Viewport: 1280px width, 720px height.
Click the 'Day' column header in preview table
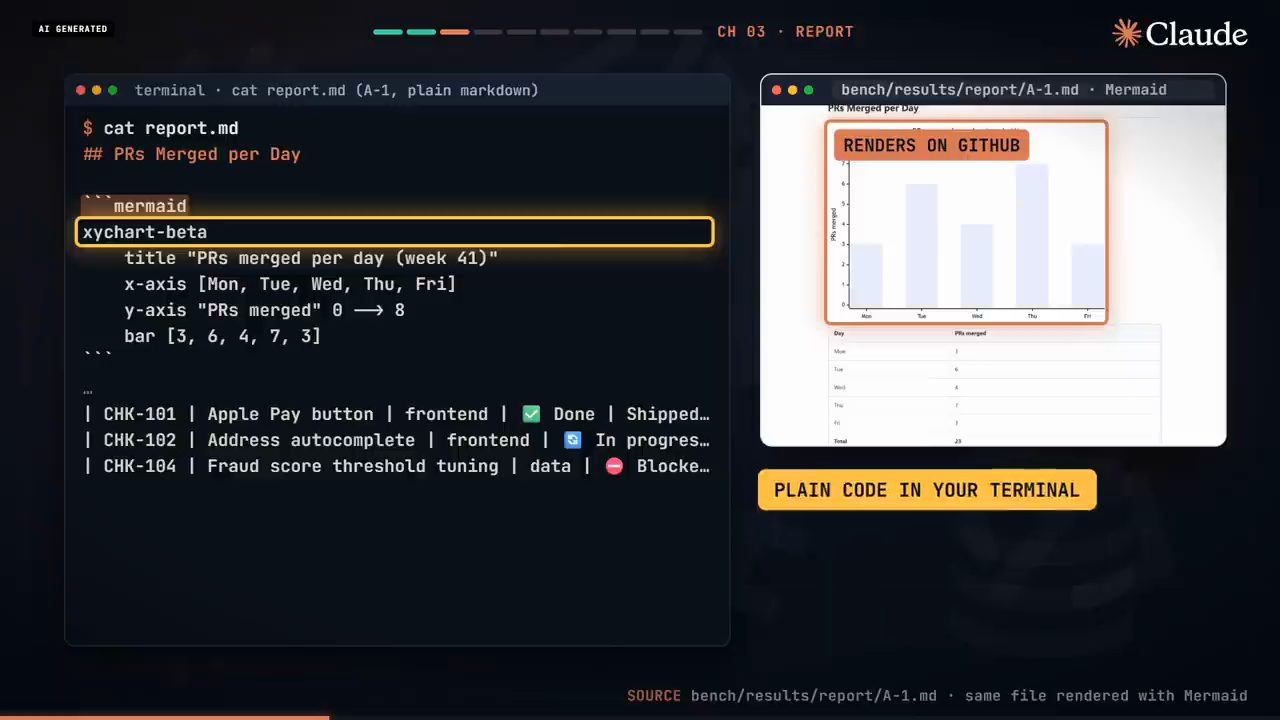coord(839,333)
